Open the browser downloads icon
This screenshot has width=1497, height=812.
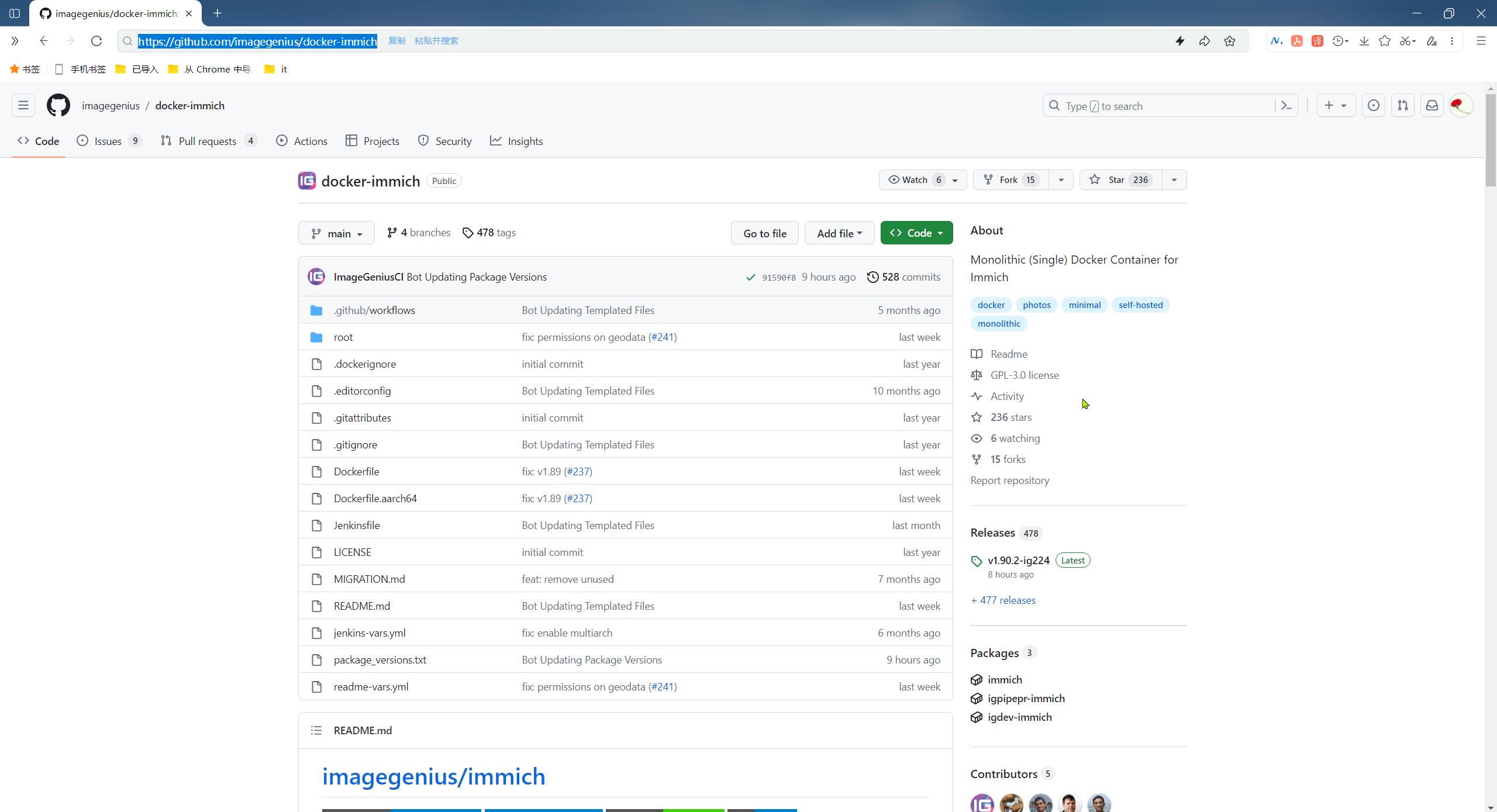pos(1364,41)
